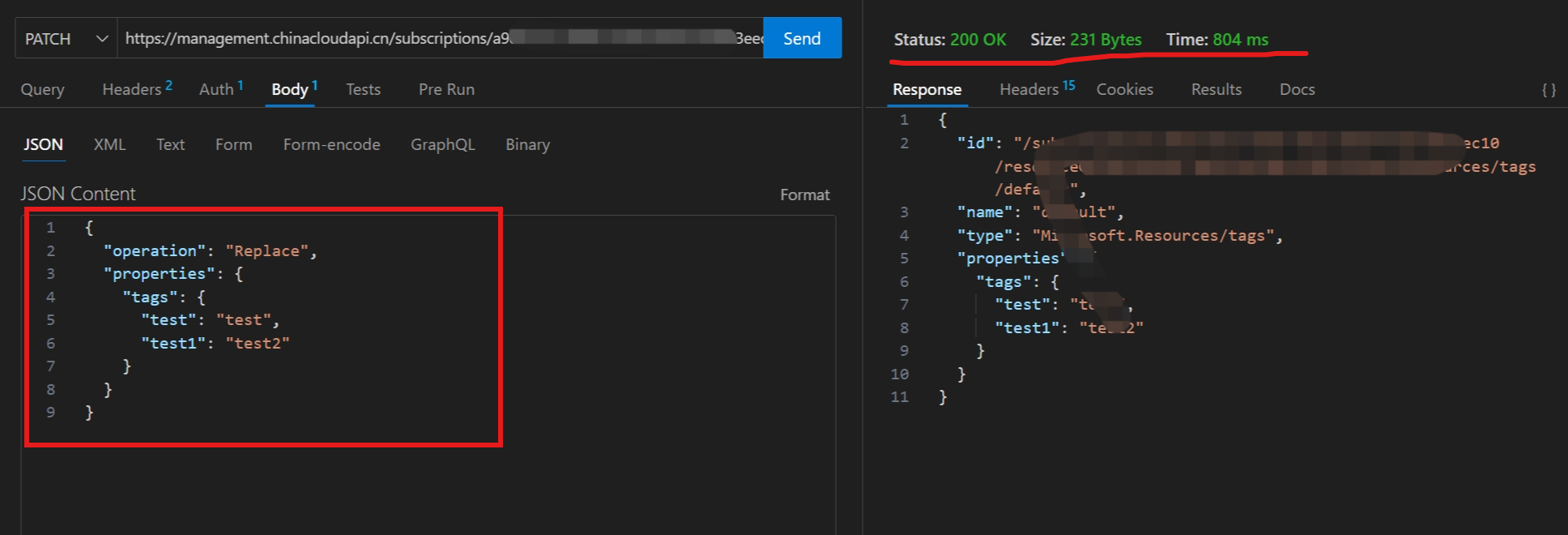The image size is (1568, 535).
Task: Switch to the Query tab
Action: pos(42,89)
